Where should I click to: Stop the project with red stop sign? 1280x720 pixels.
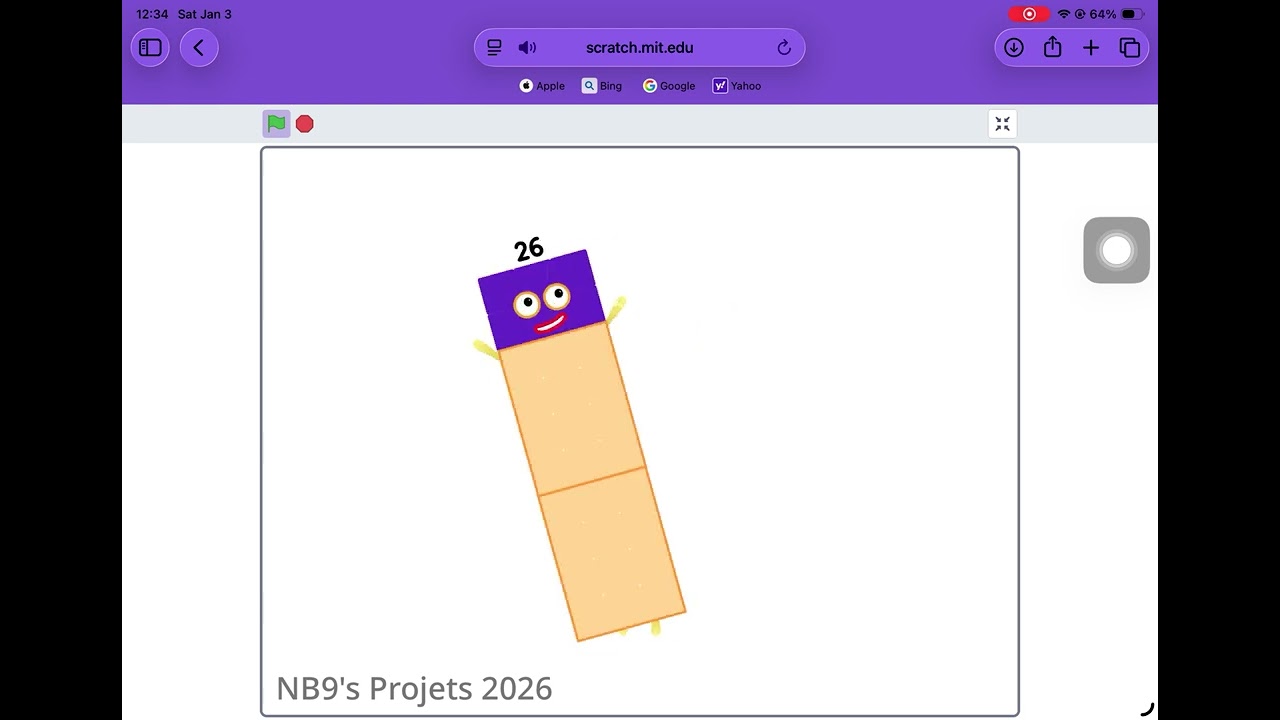pyautogui.click(x=305, y=124)
